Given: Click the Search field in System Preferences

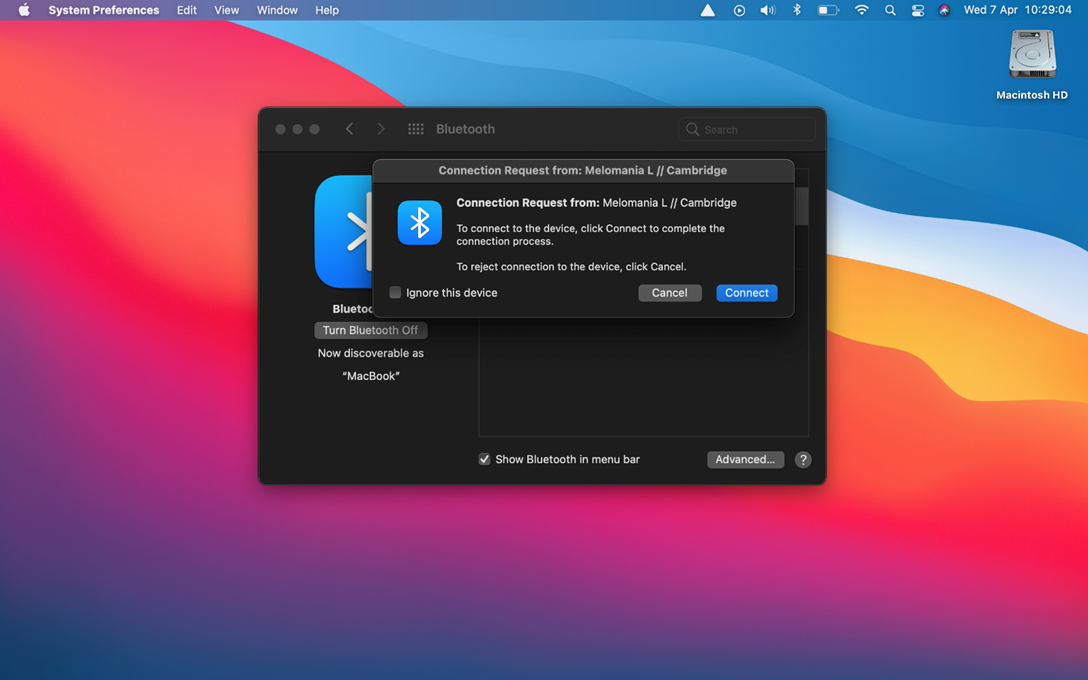Looking at the screenshot, I should coord(756,129).
